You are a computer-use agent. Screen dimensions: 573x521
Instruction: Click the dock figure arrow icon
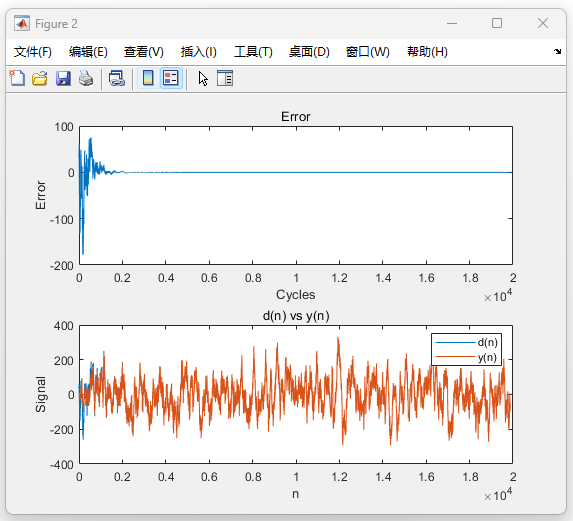[557, 52]
